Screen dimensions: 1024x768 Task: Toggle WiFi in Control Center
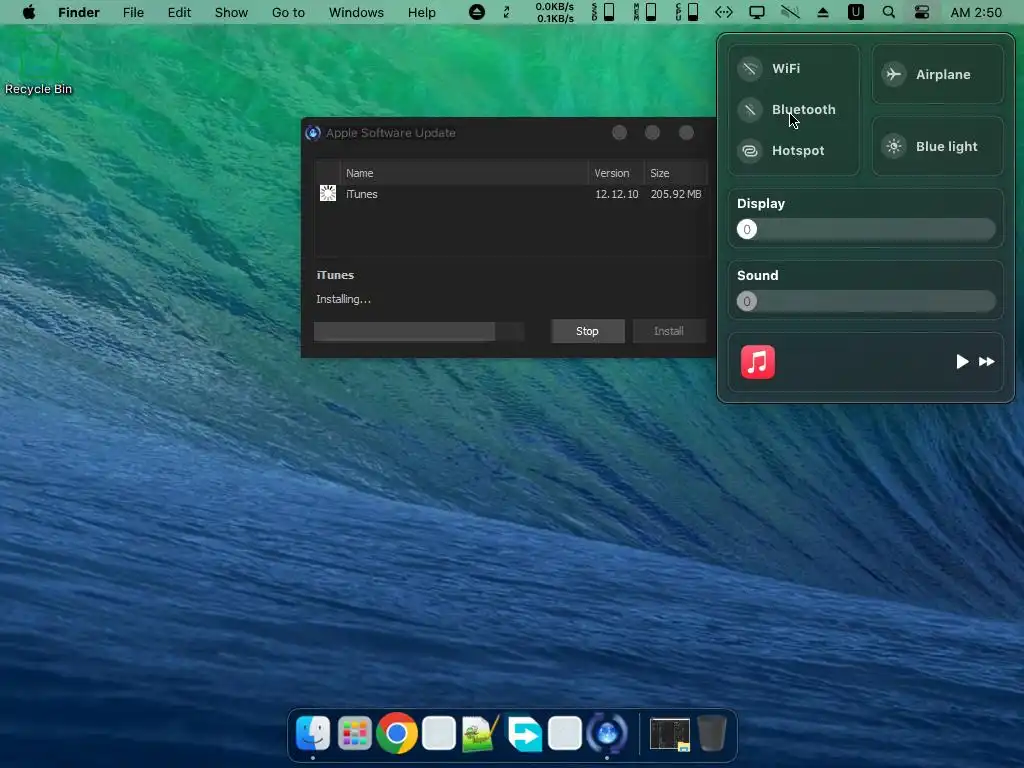point(750,69)
